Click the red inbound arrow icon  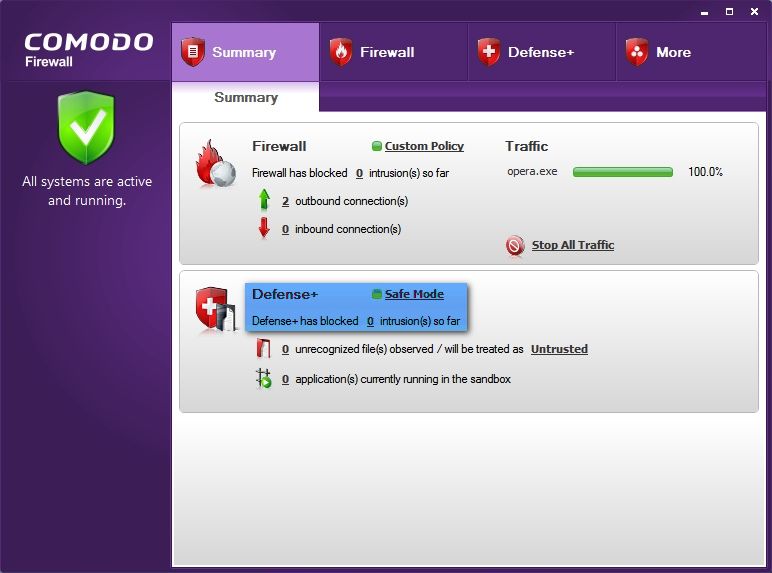(264, 228)
